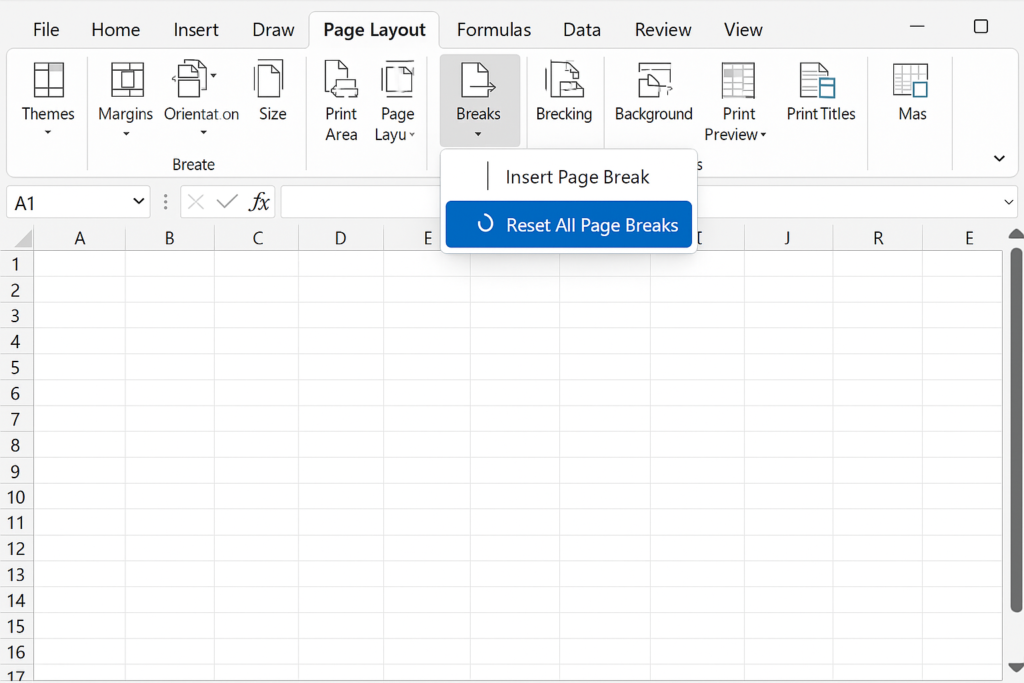Open the Orientation options
1024x683 pixels.
(201, 99)
